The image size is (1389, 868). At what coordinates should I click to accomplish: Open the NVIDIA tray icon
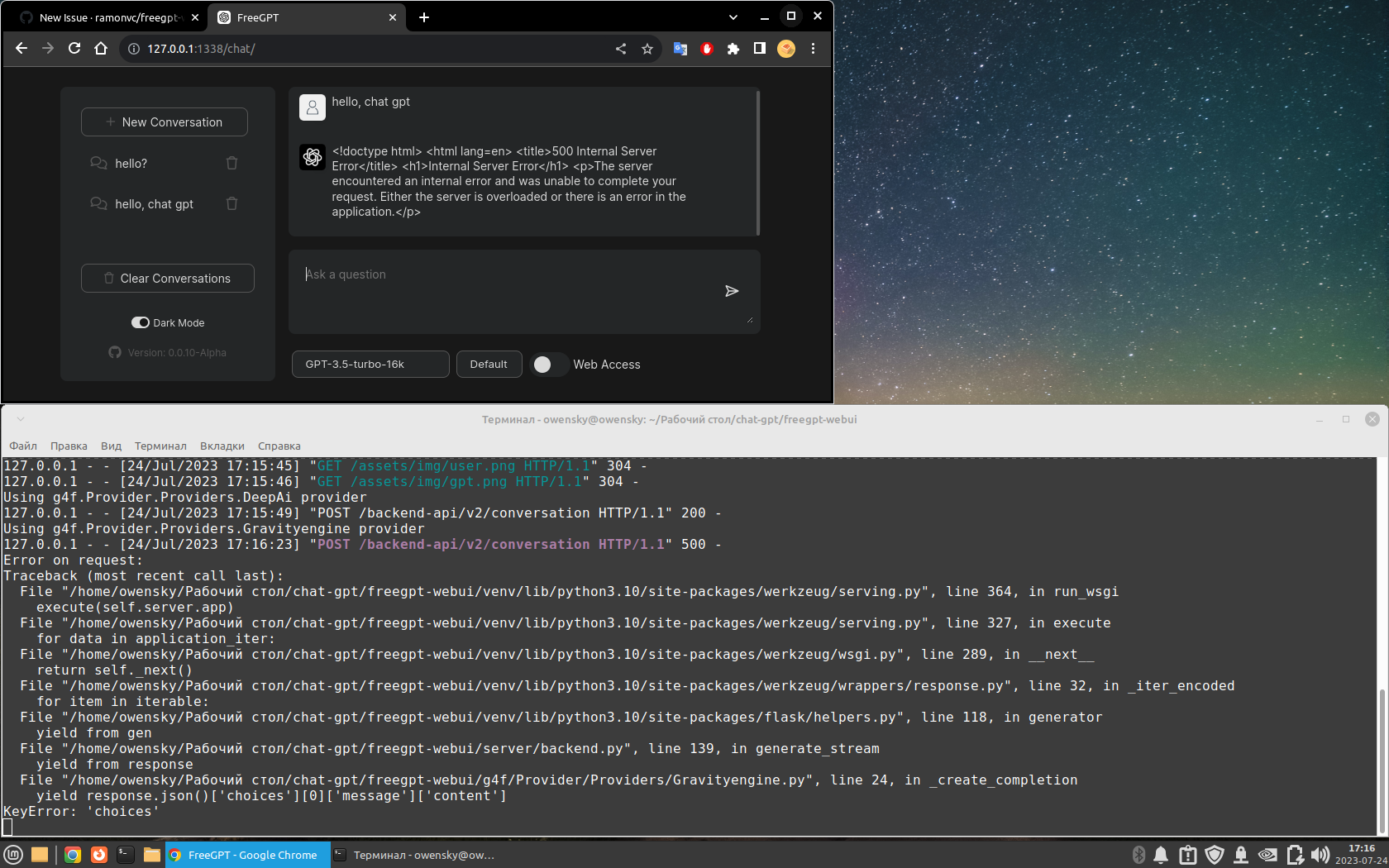click(1267, 855)
